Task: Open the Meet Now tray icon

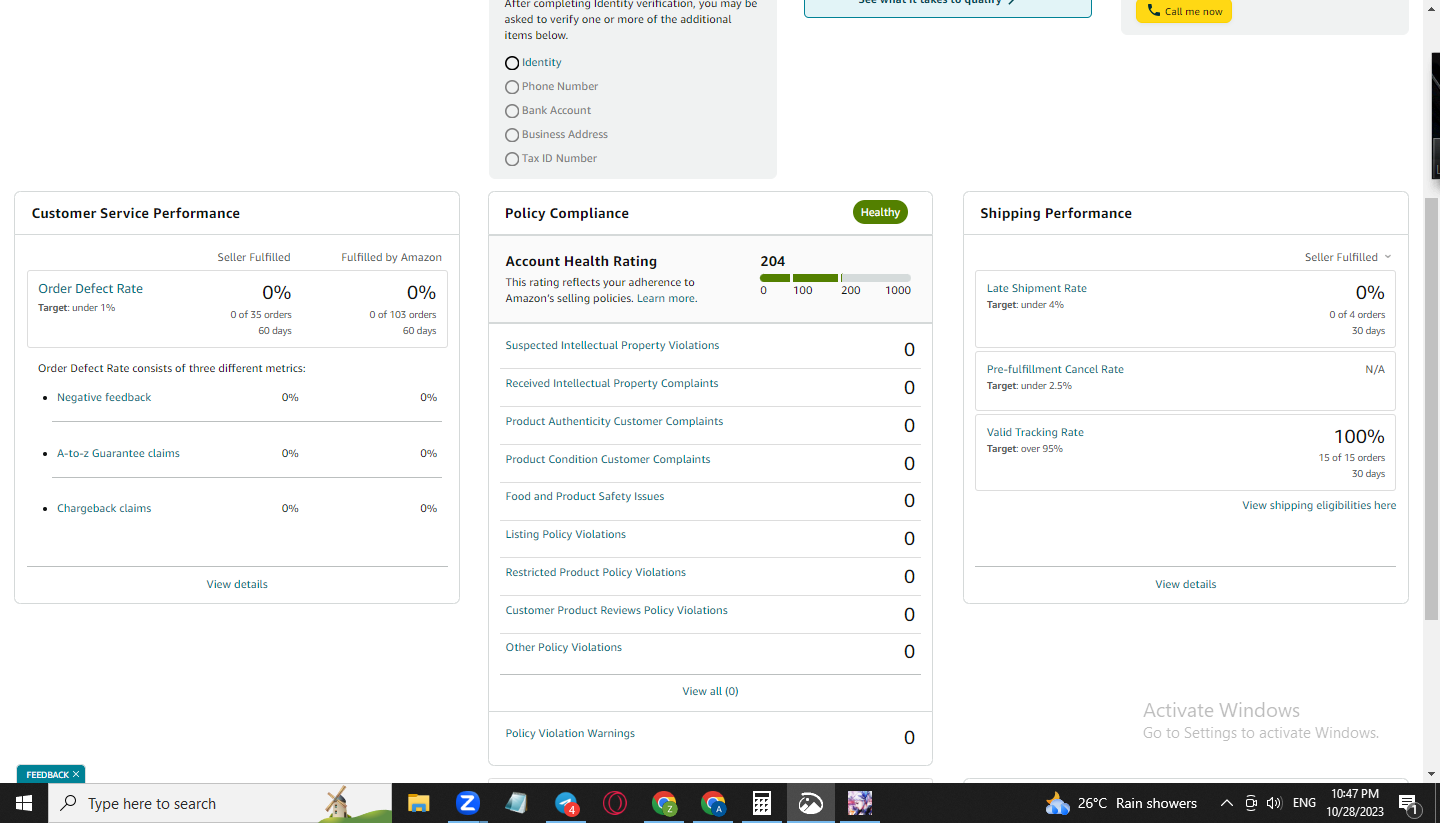Action: coord(1251,803)
